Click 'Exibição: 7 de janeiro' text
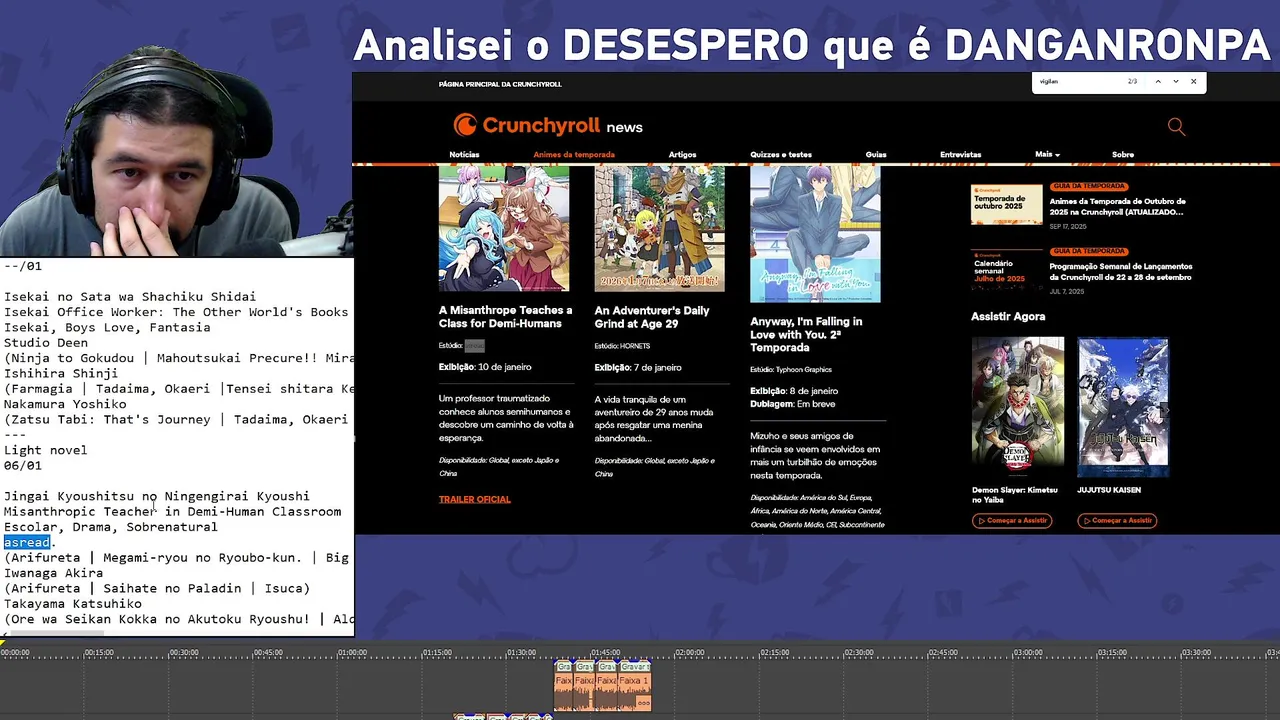This screenshot has height=720, width=1280. [x=638, y=367]
